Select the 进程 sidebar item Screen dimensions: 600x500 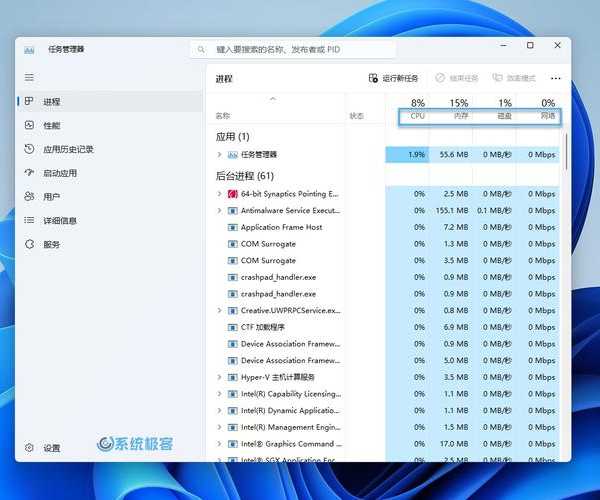point(110,102)
